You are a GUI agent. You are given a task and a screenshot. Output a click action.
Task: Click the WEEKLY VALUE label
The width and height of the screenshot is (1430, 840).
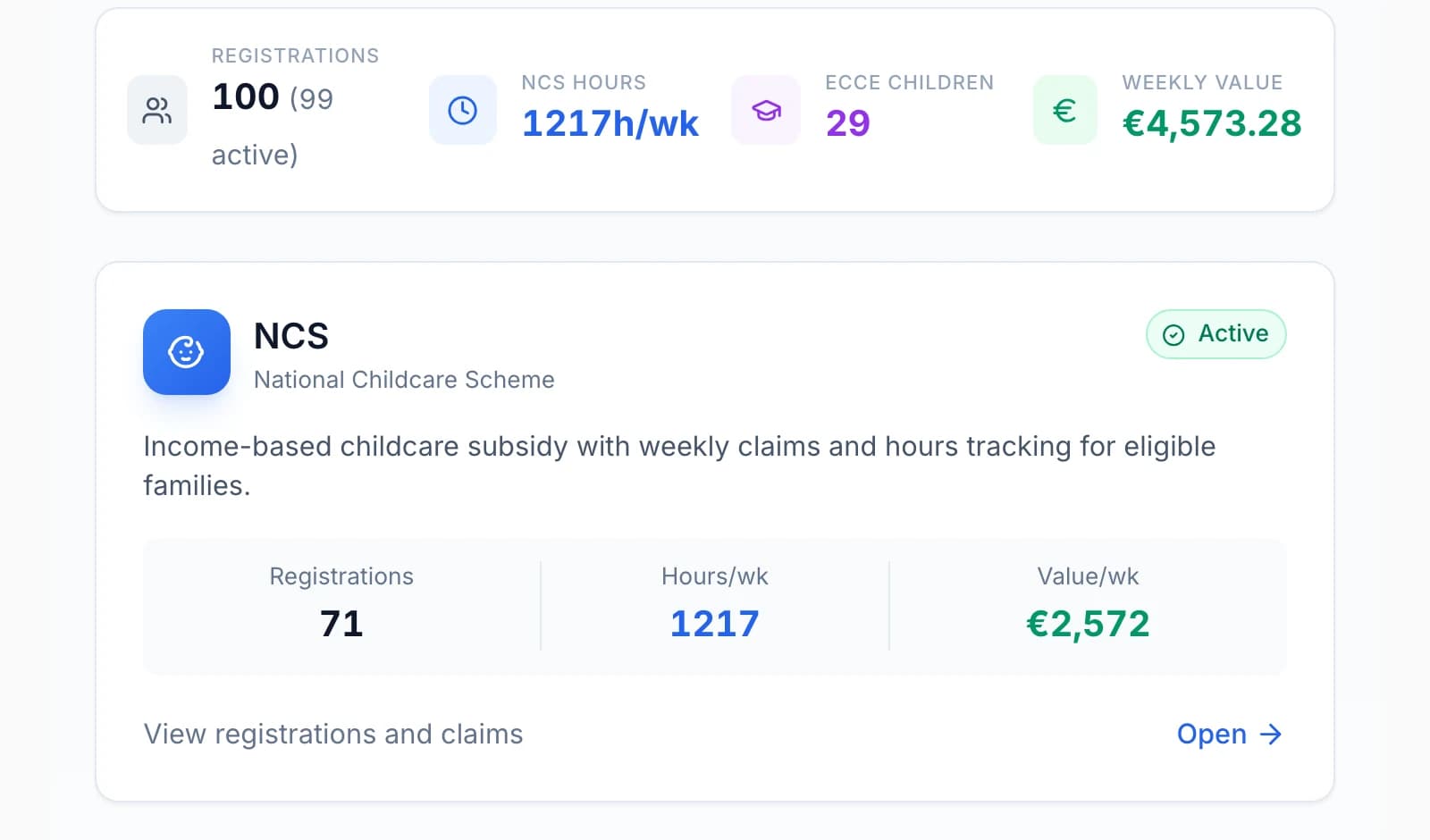pos(1202,82)
